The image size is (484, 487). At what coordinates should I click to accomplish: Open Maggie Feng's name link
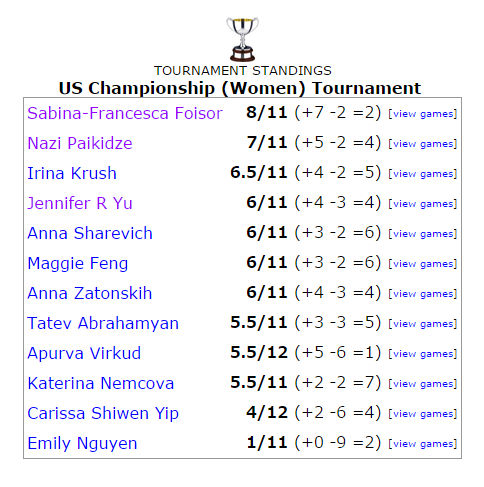tap(78, 263)
